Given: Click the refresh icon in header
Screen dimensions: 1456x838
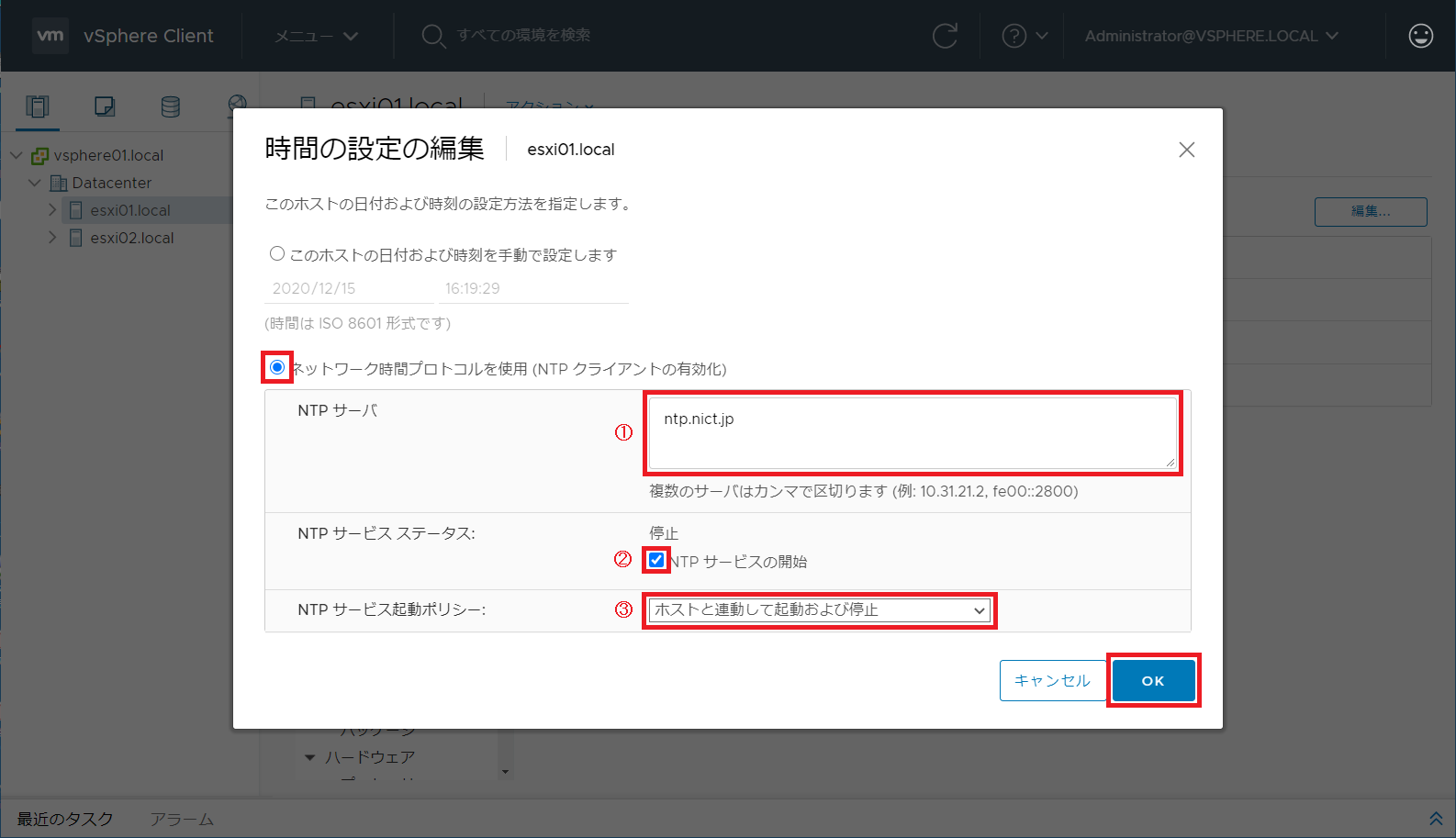Looking at the screenshot, I should click(945, 36).
